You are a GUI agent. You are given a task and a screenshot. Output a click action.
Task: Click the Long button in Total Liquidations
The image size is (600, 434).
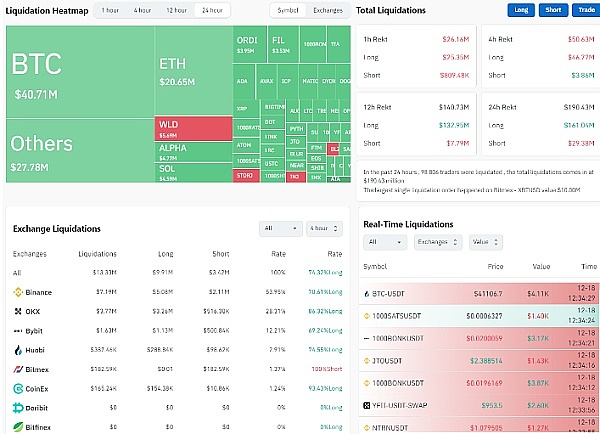520,10
